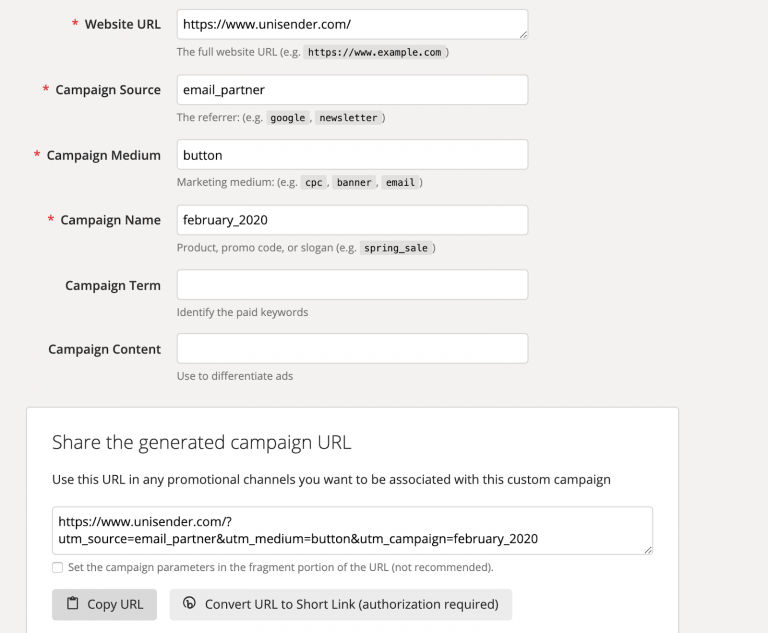Click the generated URL box resize handle
The height and width of the screenshot is (633, 768).
[x=648, y=550]
